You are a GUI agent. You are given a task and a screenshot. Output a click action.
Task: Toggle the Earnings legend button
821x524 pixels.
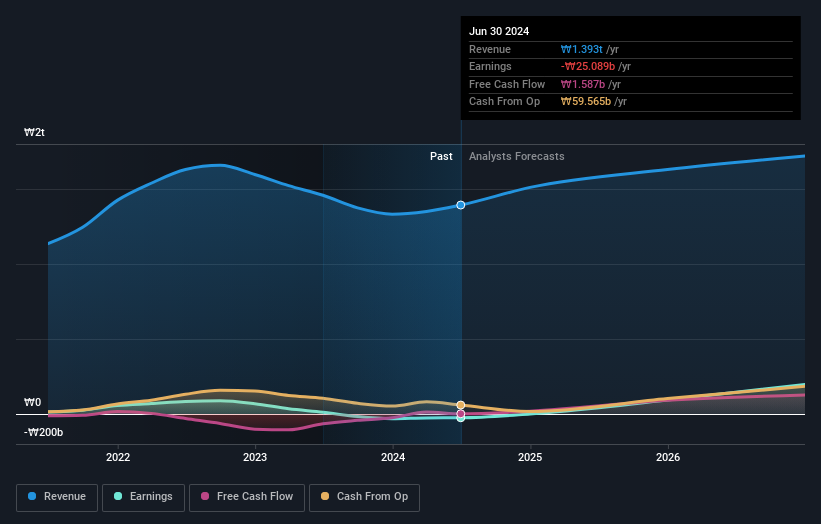143,497
